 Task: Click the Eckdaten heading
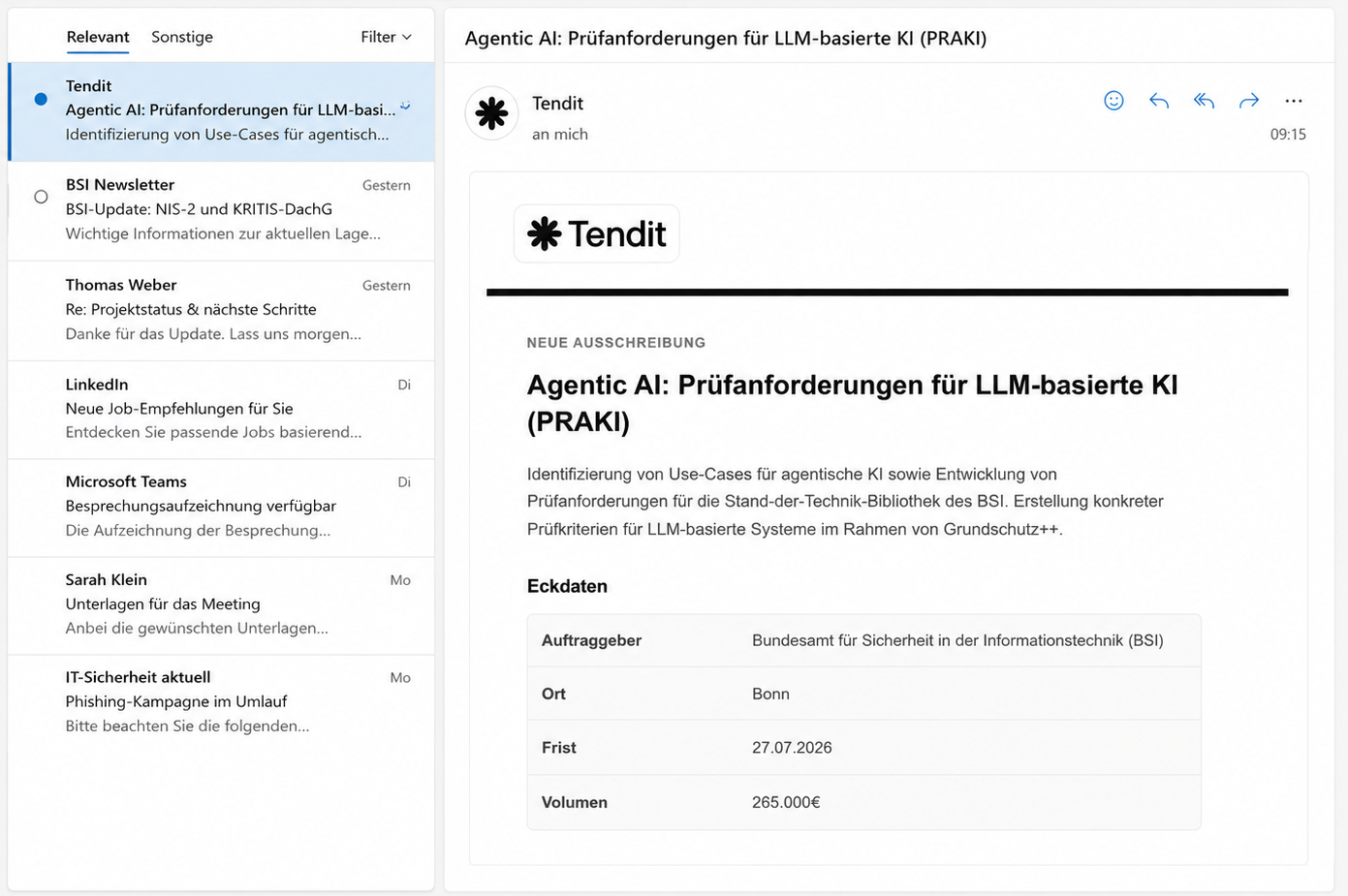[x=567, y=586]
